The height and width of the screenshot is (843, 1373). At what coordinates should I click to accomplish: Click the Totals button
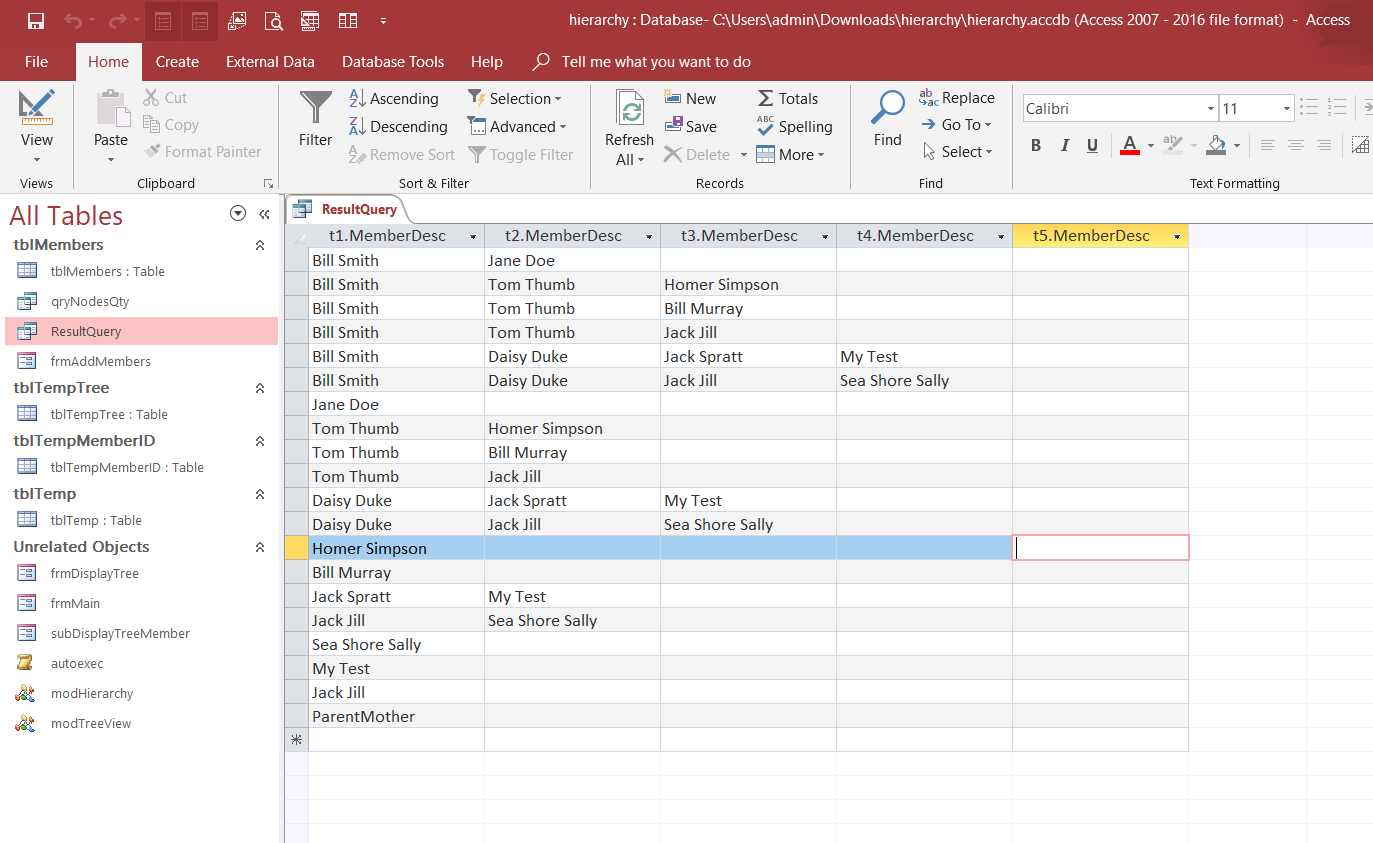787,98
